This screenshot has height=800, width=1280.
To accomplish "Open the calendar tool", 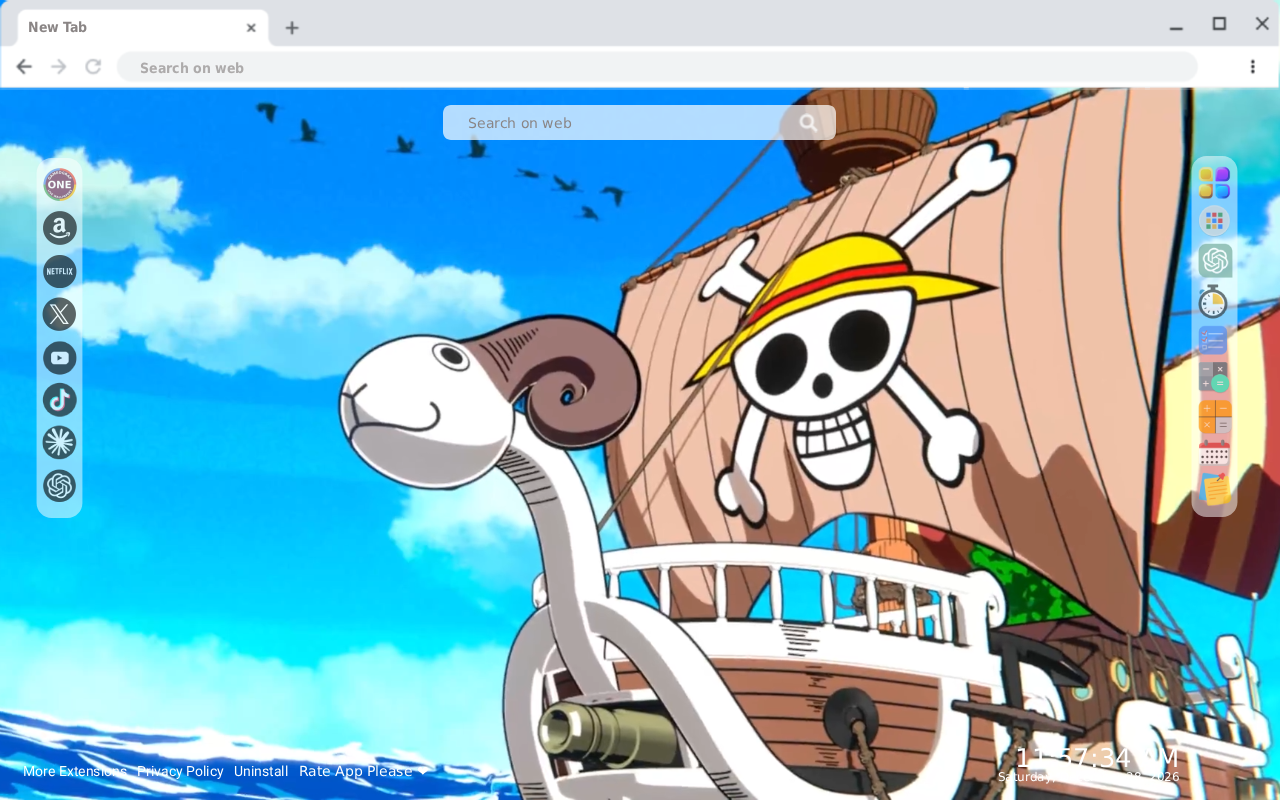I will (1213, 454).
